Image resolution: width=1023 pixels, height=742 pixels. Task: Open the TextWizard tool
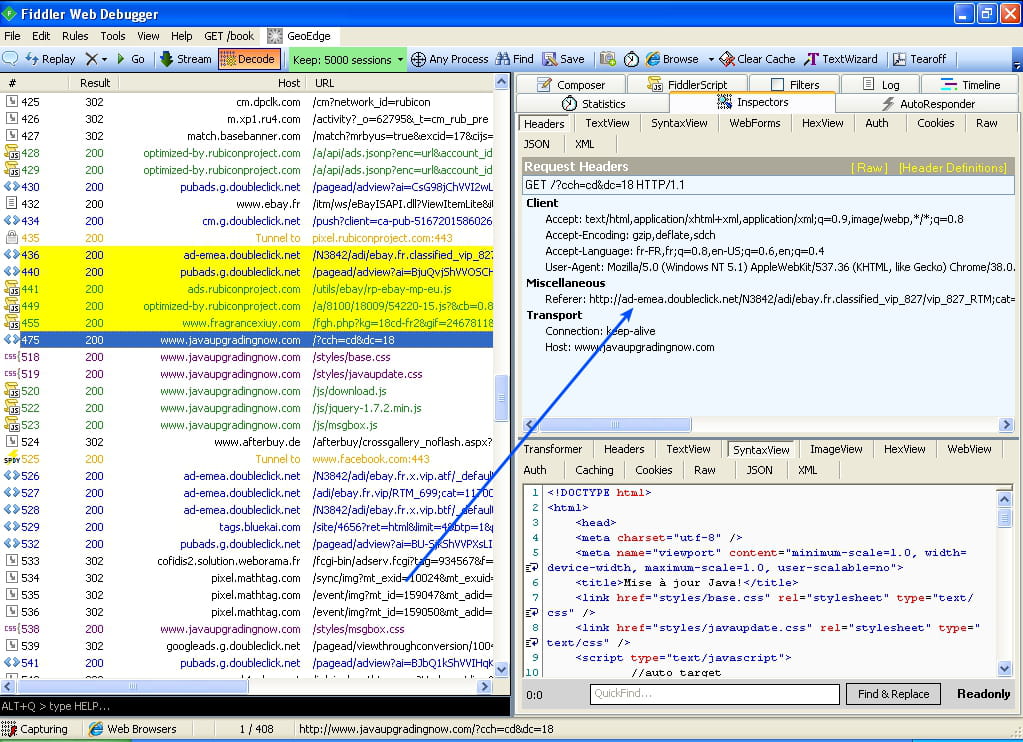pos(840,59)
